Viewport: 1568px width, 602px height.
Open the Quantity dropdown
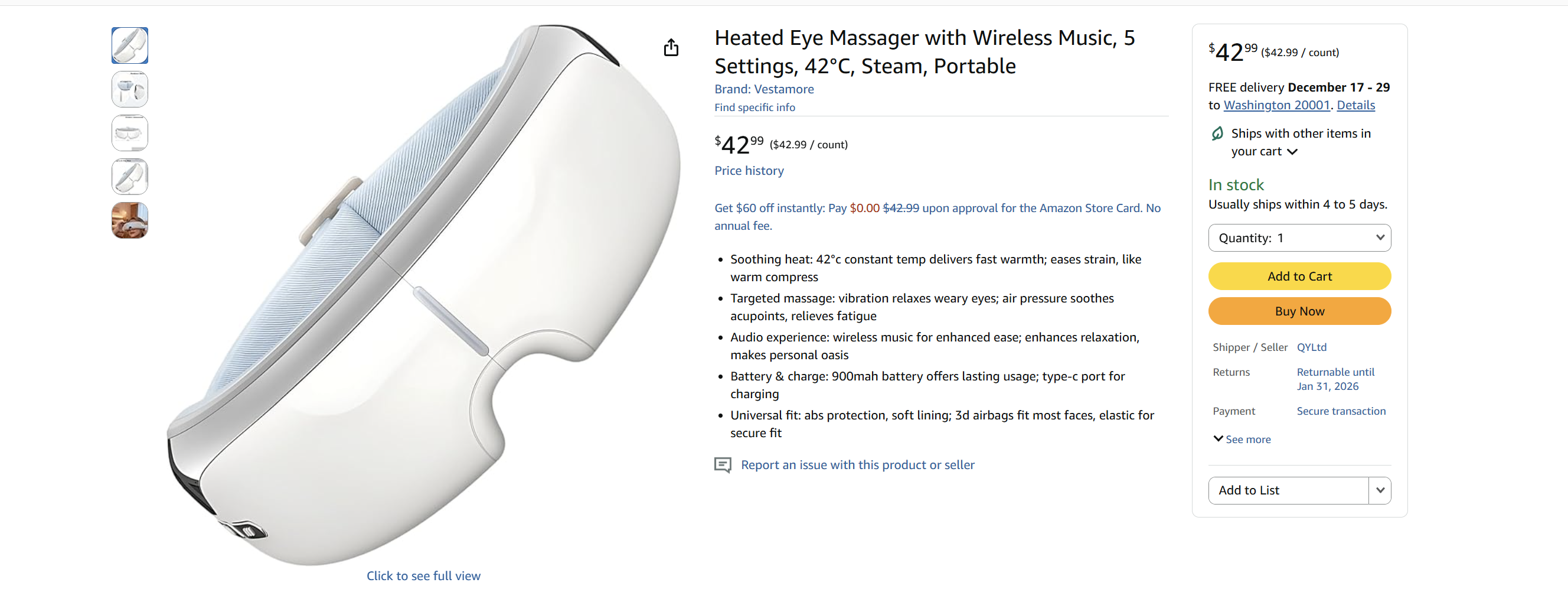click(x=1299, y=237)
